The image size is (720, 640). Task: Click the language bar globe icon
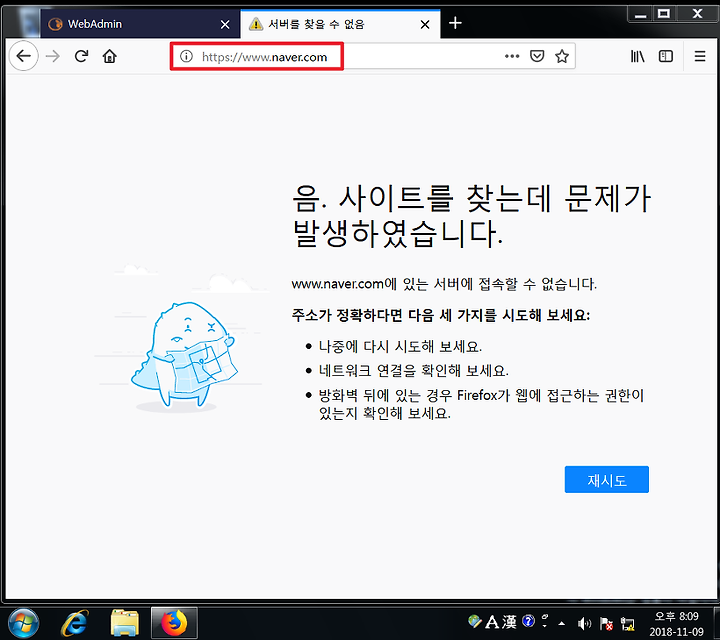(475, 622)
